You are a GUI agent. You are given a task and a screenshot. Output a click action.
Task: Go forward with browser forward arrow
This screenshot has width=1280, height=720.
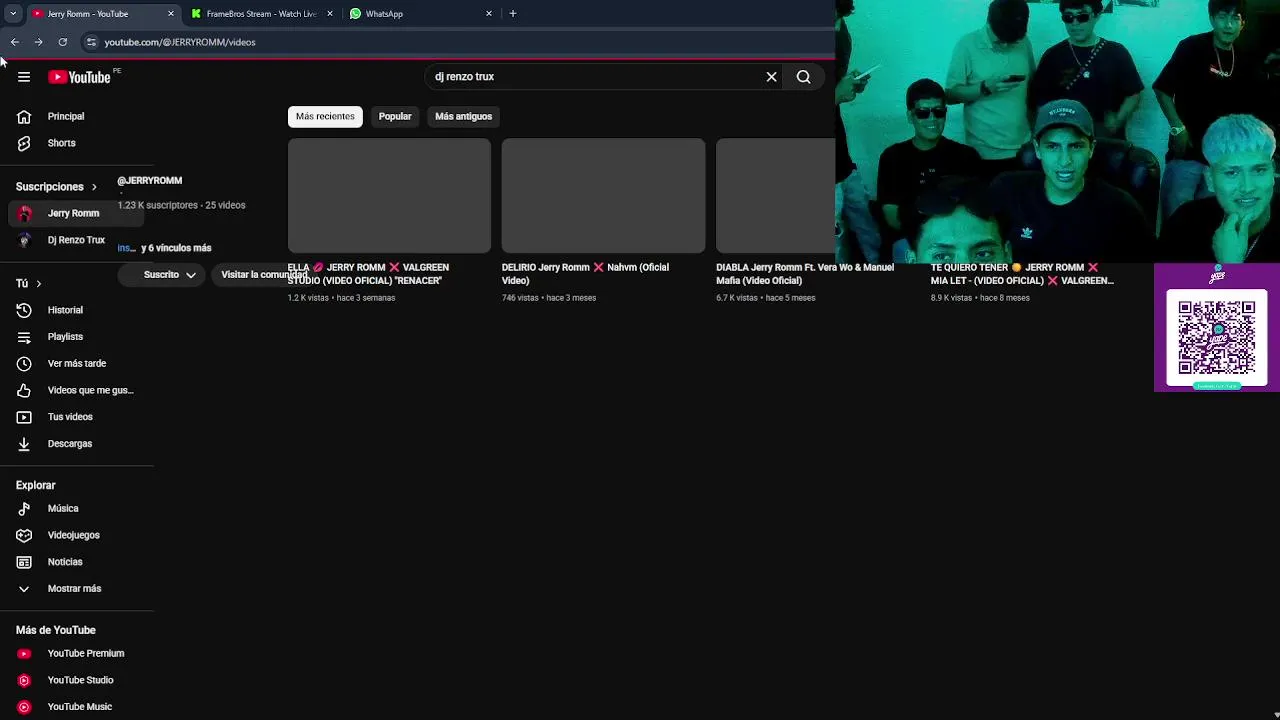38,42
